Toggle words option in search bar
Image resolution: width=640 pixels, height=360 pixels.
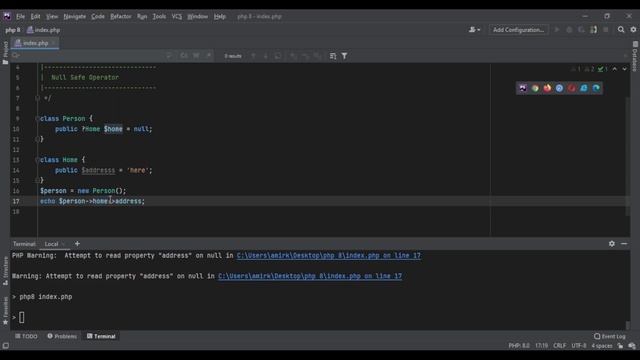tap(196, 56)
